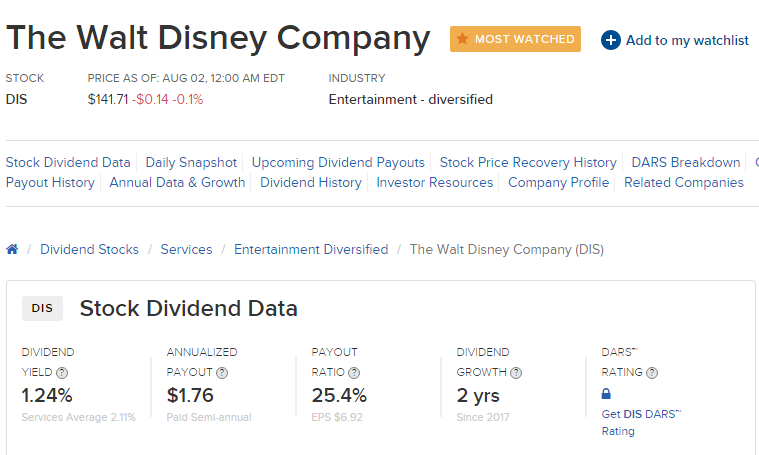Image resolution: width=759 pixels, height=455 pixels.
Task: Click the Add to my watchlist link
Action: pyautogui.click(x=687, y=40)
